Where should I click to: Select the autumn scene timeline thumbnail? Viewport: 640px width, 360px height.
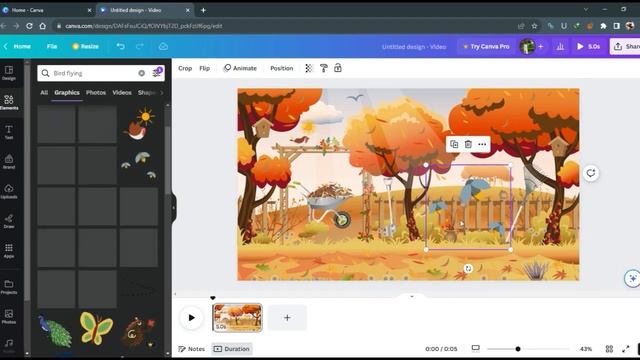coord(237,318)
